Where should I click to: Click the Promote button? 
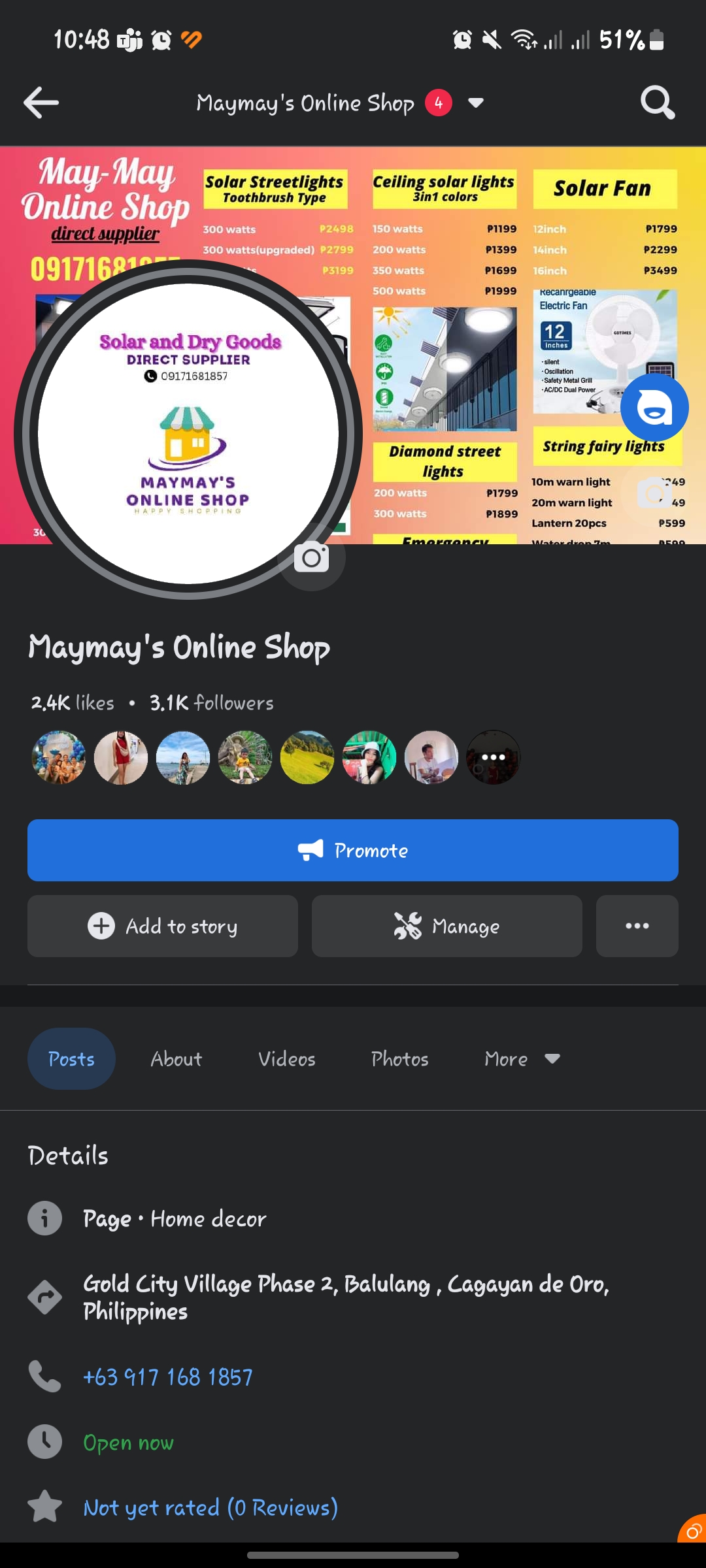(x=353, y=850)
